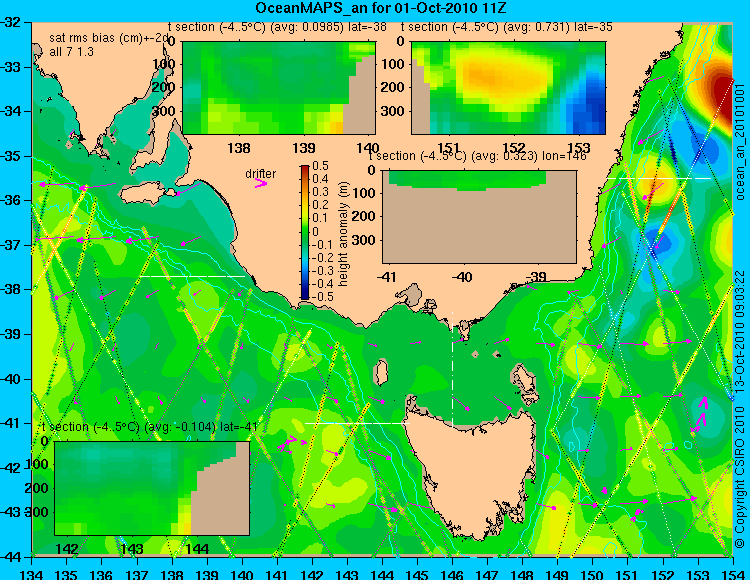Viewport: 750px width, 580px height.
Task: Click the "drifter" legend label
Action: (261, 174)
